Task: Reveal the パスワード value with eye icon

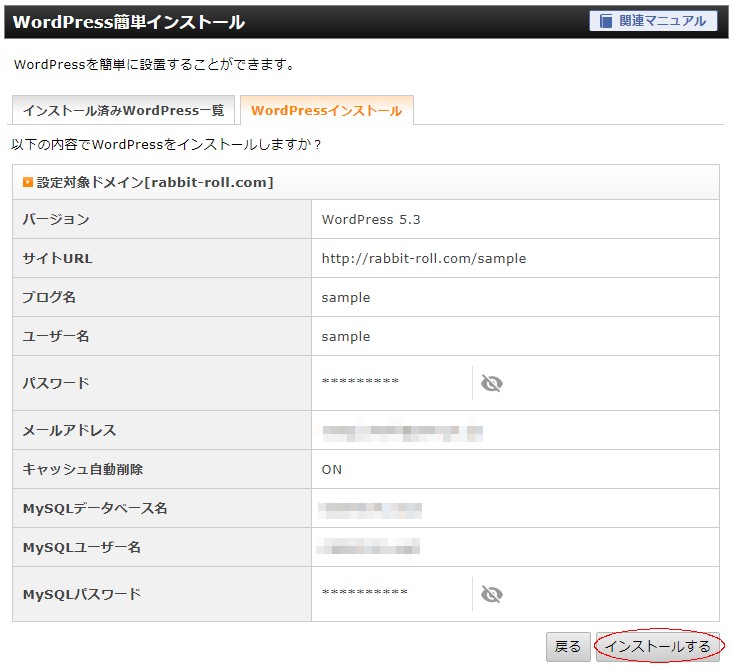Action: click(492, 383)
